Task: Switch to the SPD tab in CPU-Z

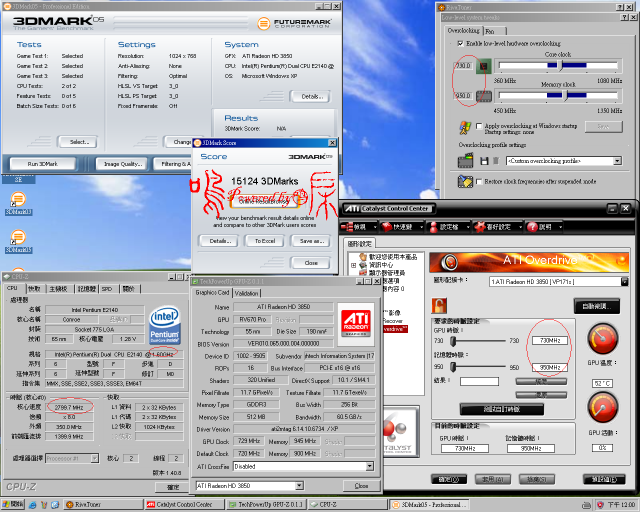Action: [107, 289]
